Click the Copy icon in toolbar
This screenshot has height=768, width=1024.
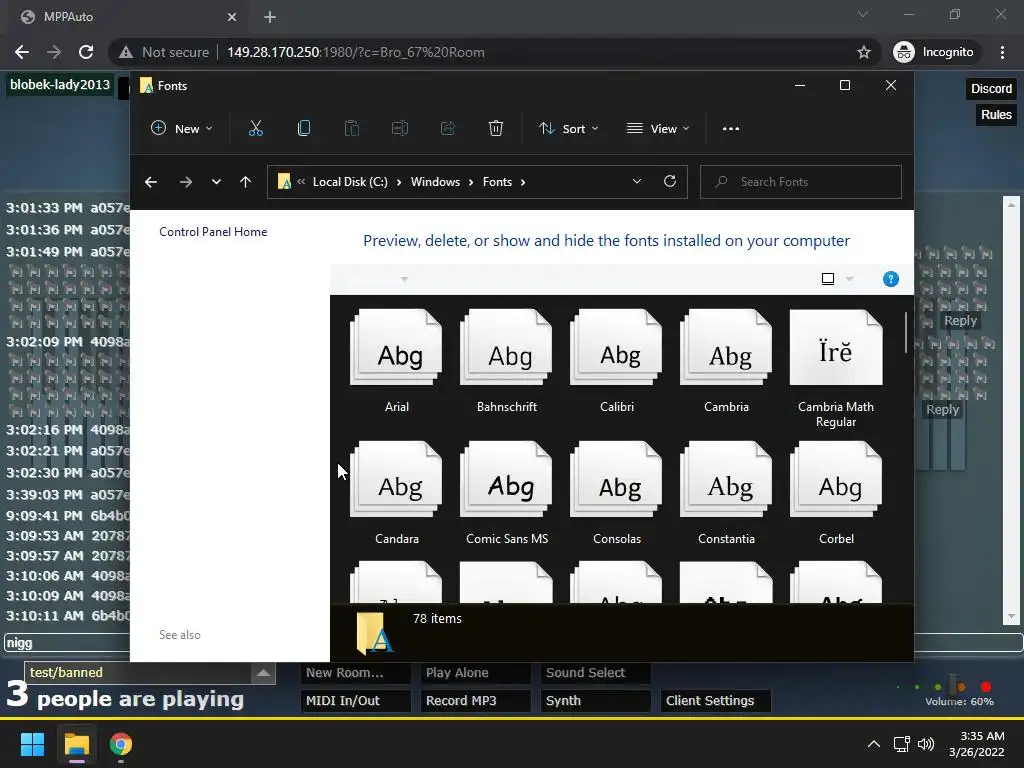(x=304, y=129)
